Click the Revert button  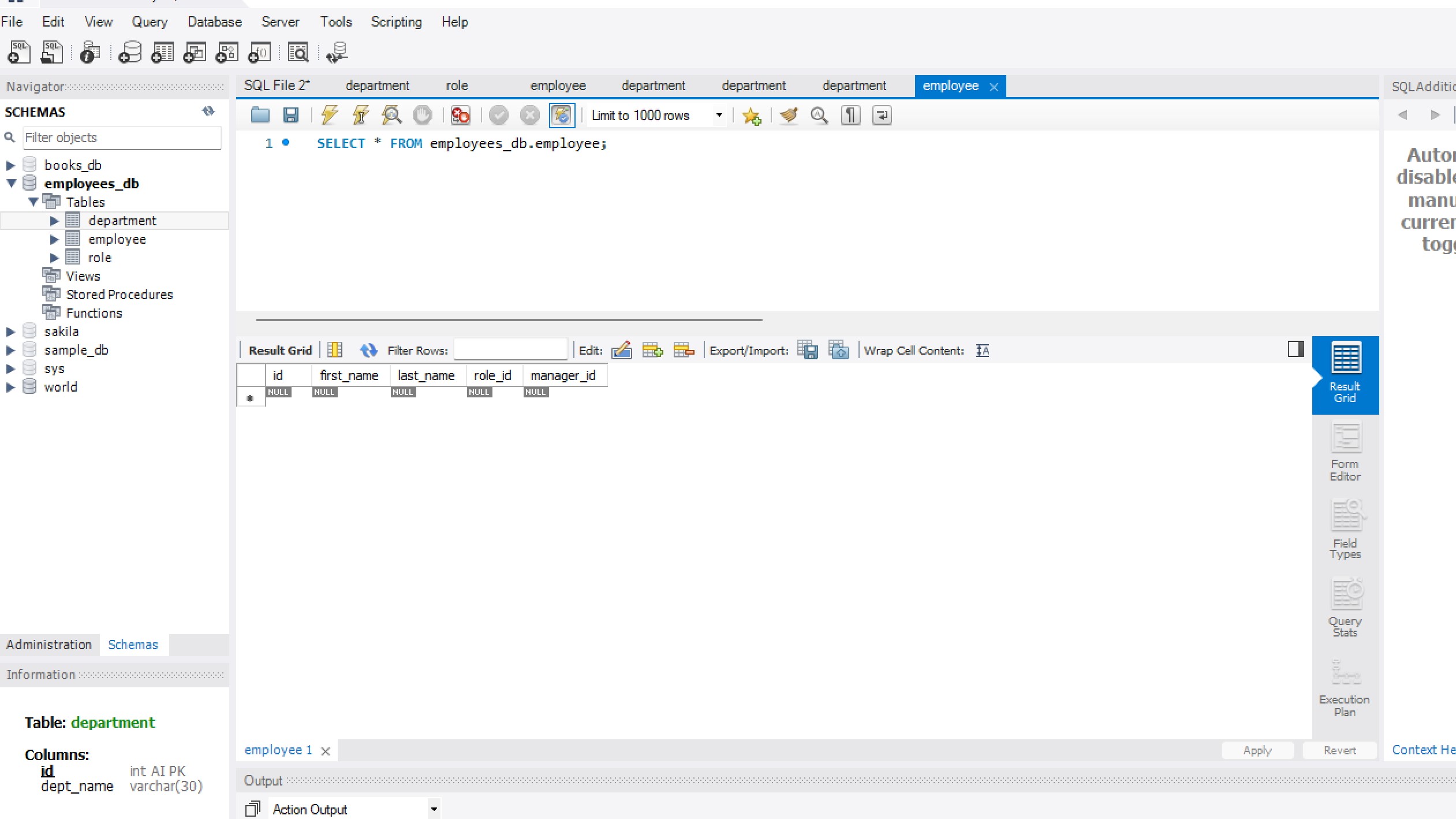[1339, 750]
